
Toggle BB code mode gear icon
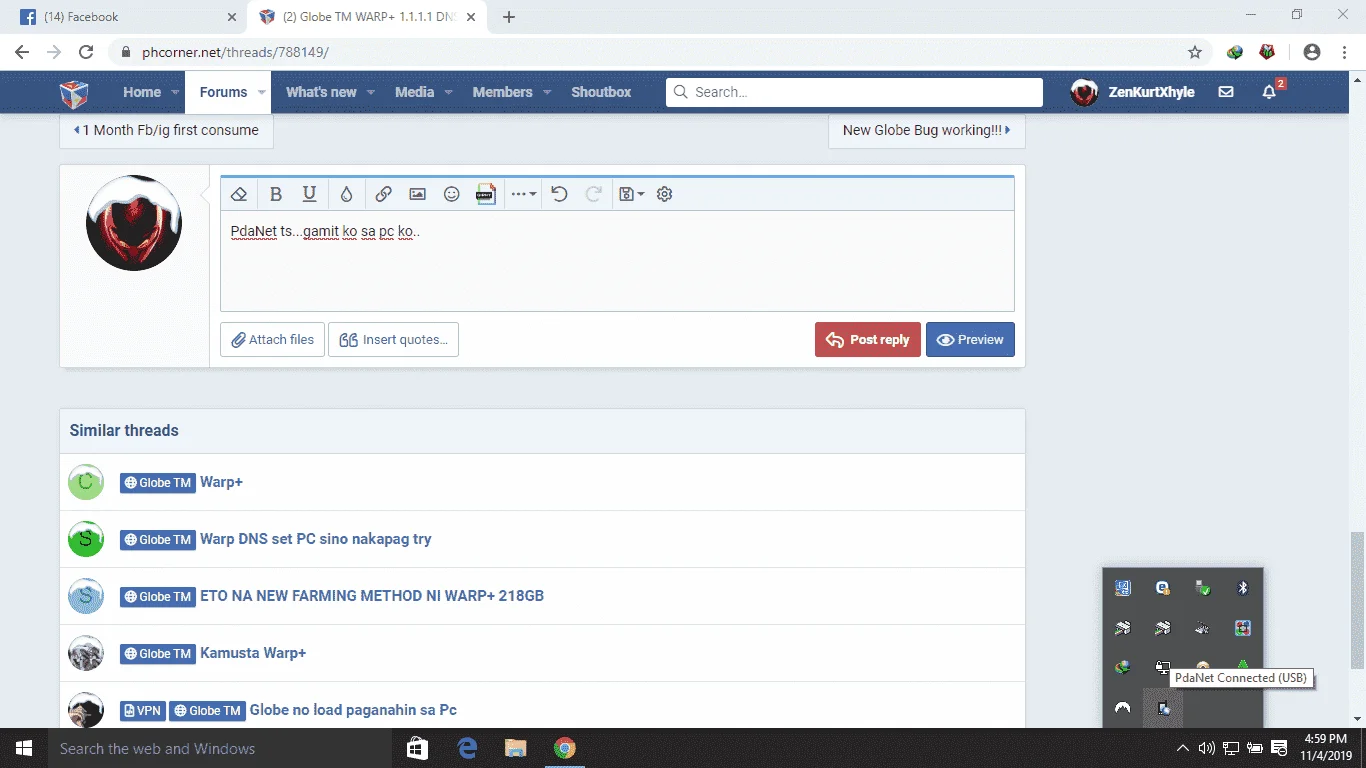(x=664, y=194)
